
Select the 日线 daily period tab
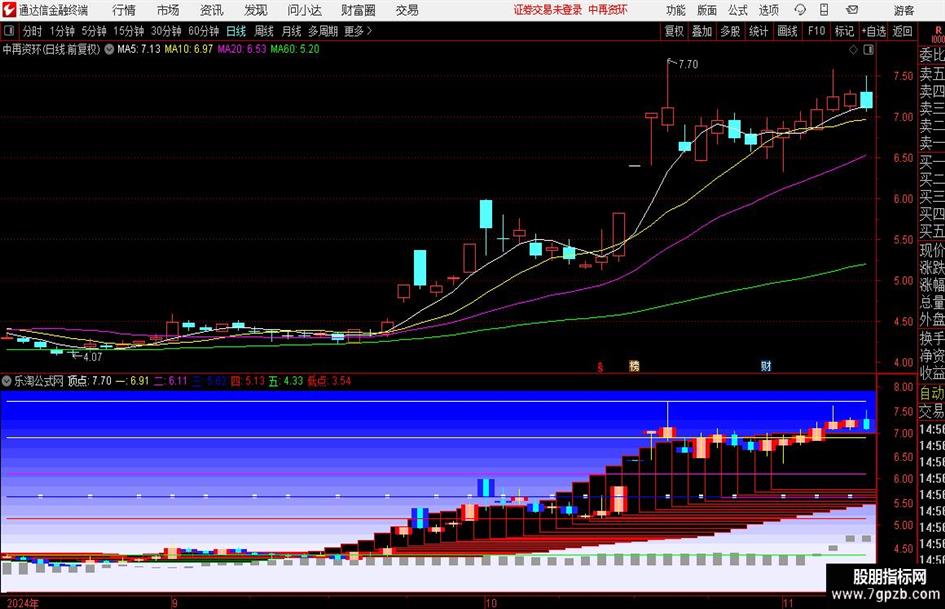point(236,31)
